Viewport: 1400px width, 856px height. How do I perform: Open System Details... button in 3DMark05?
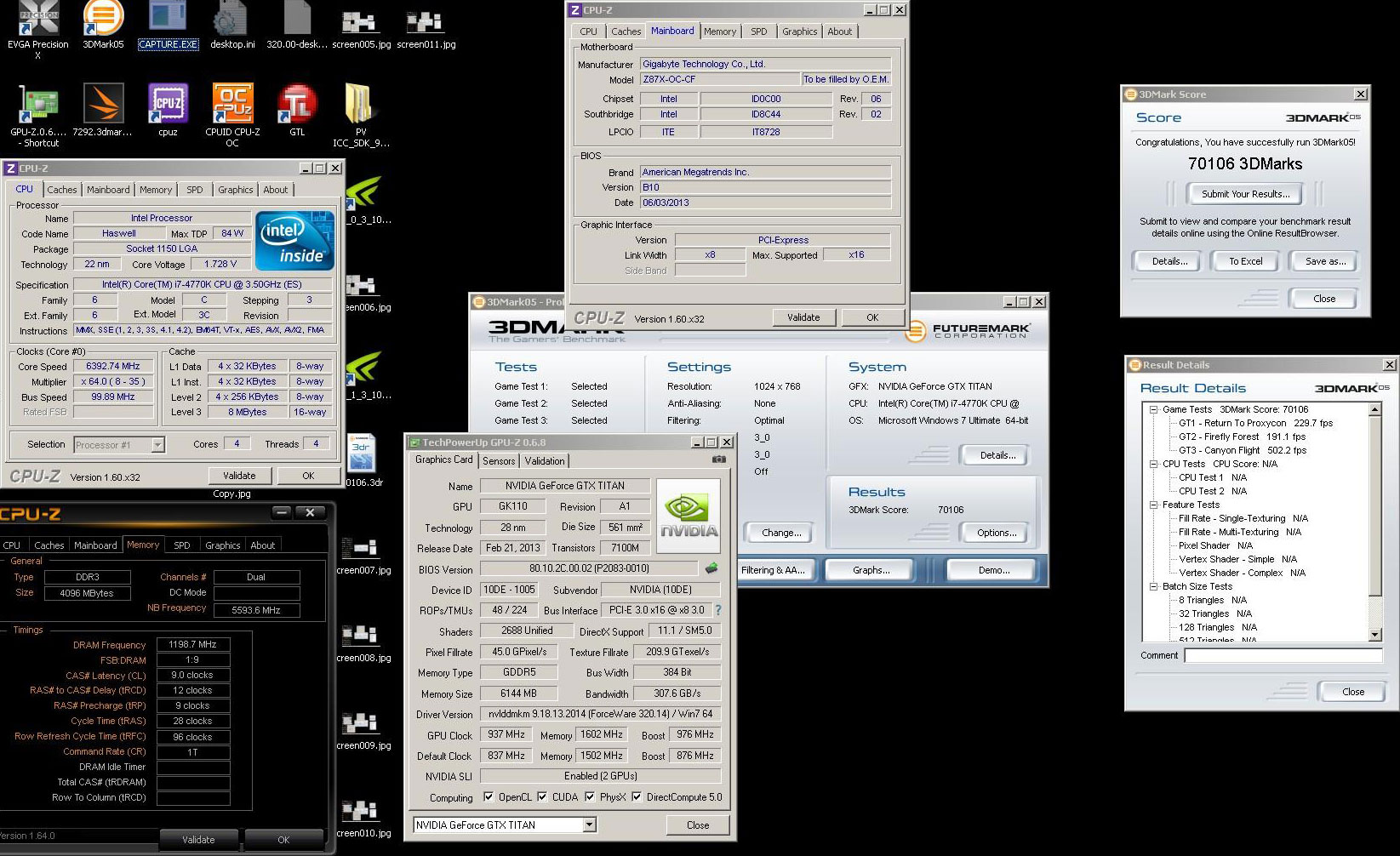click(997, 455)
